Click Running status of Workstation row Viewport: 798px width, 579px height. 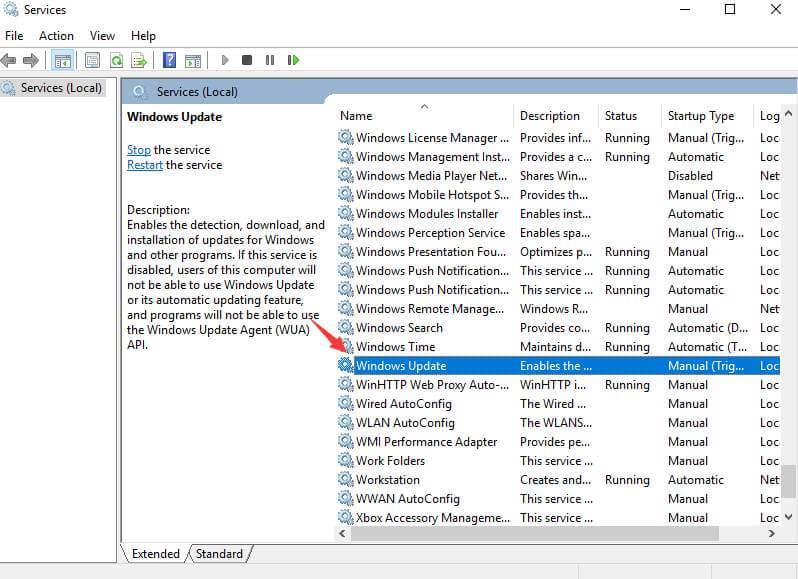(x=627, y=479)
